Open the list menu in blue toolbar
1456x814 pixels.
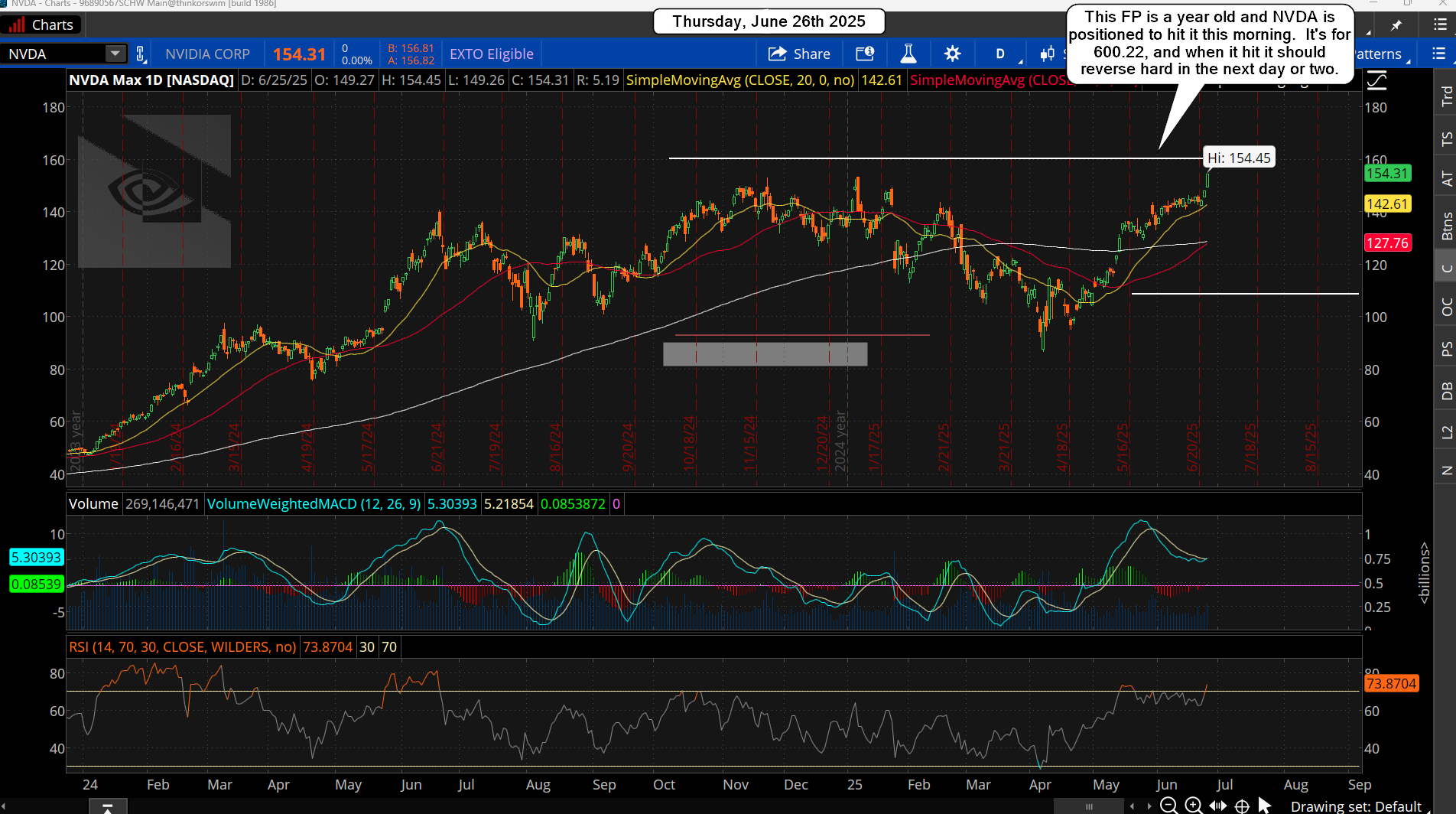coord(1438,54)
